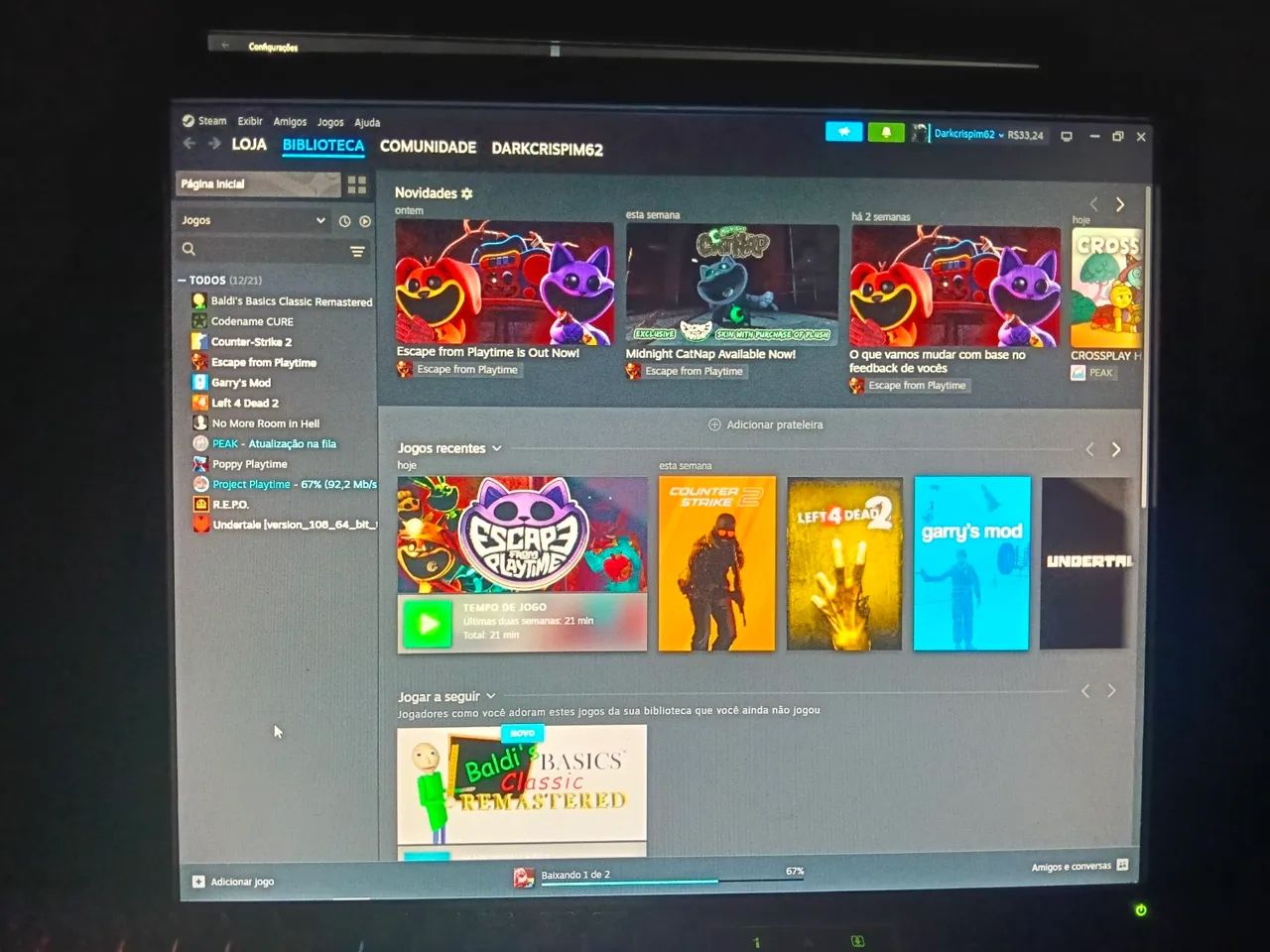Image resolution: width=1270 pixels, height=952 pixels.
Task: Click the Steam logo in the menu bar
Action: point(188,121)
